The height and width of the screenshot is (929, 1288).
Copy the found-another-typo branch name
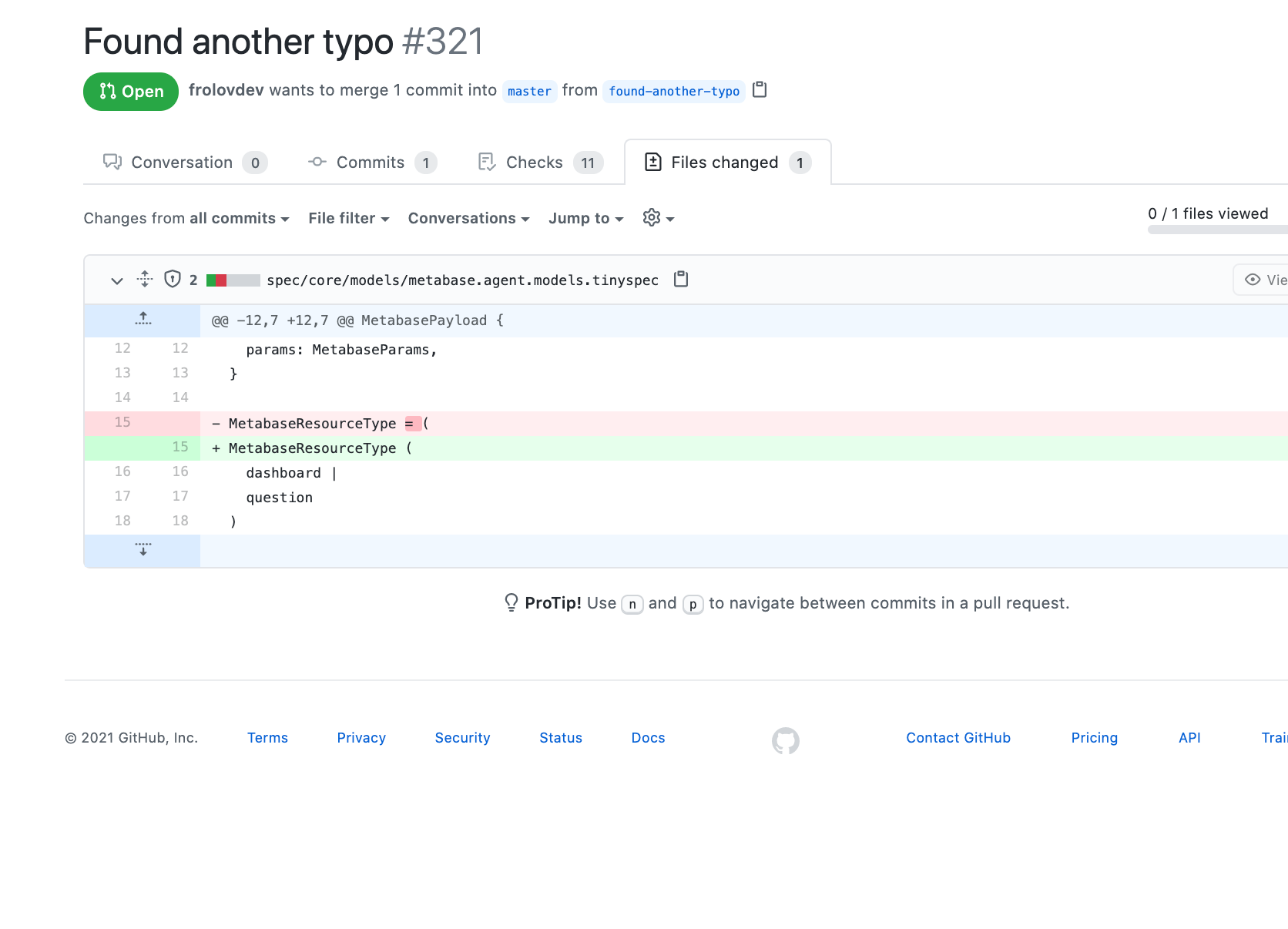tap(760, 90)
